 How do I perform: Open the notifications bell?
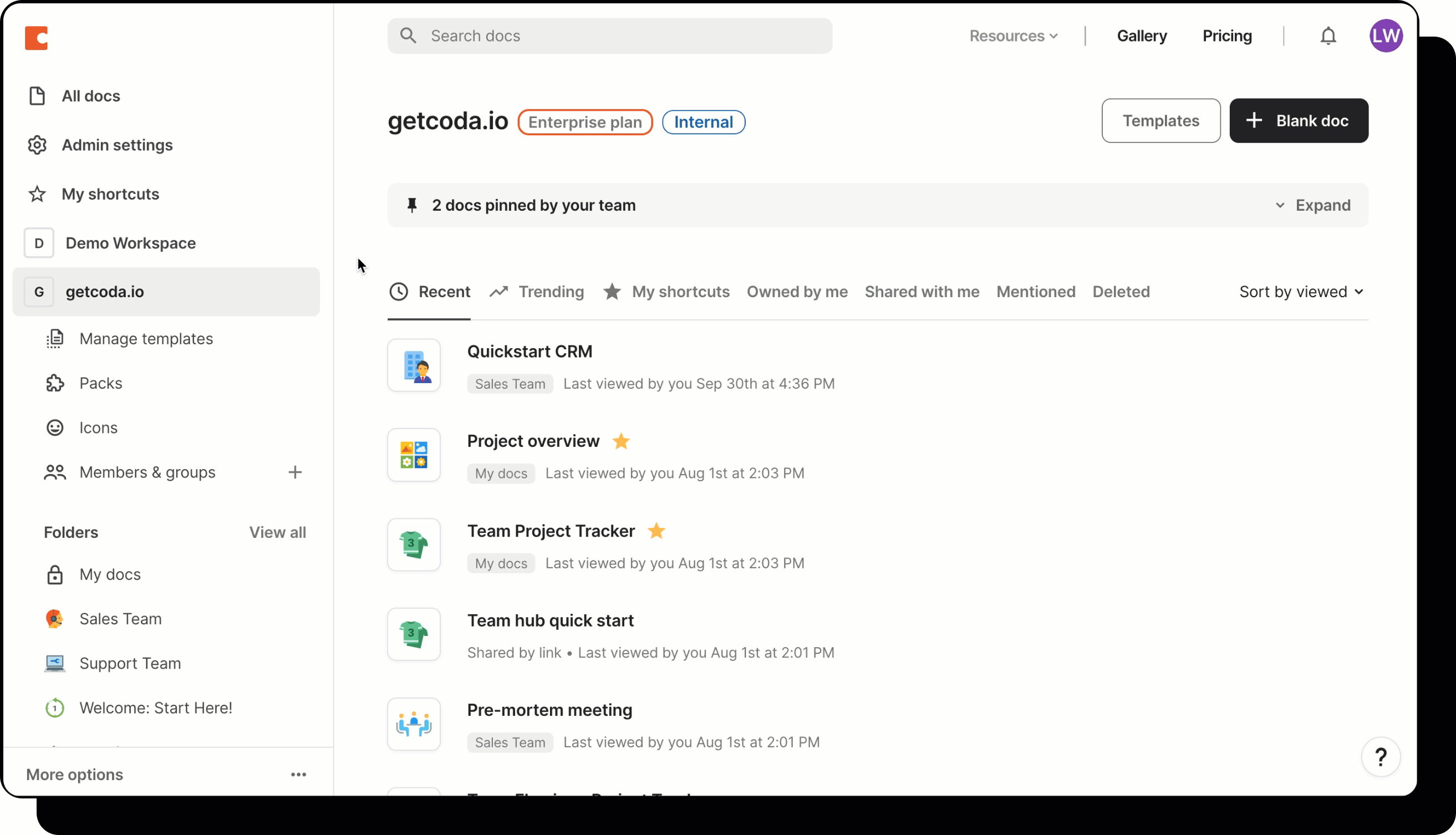(1328, 35)
